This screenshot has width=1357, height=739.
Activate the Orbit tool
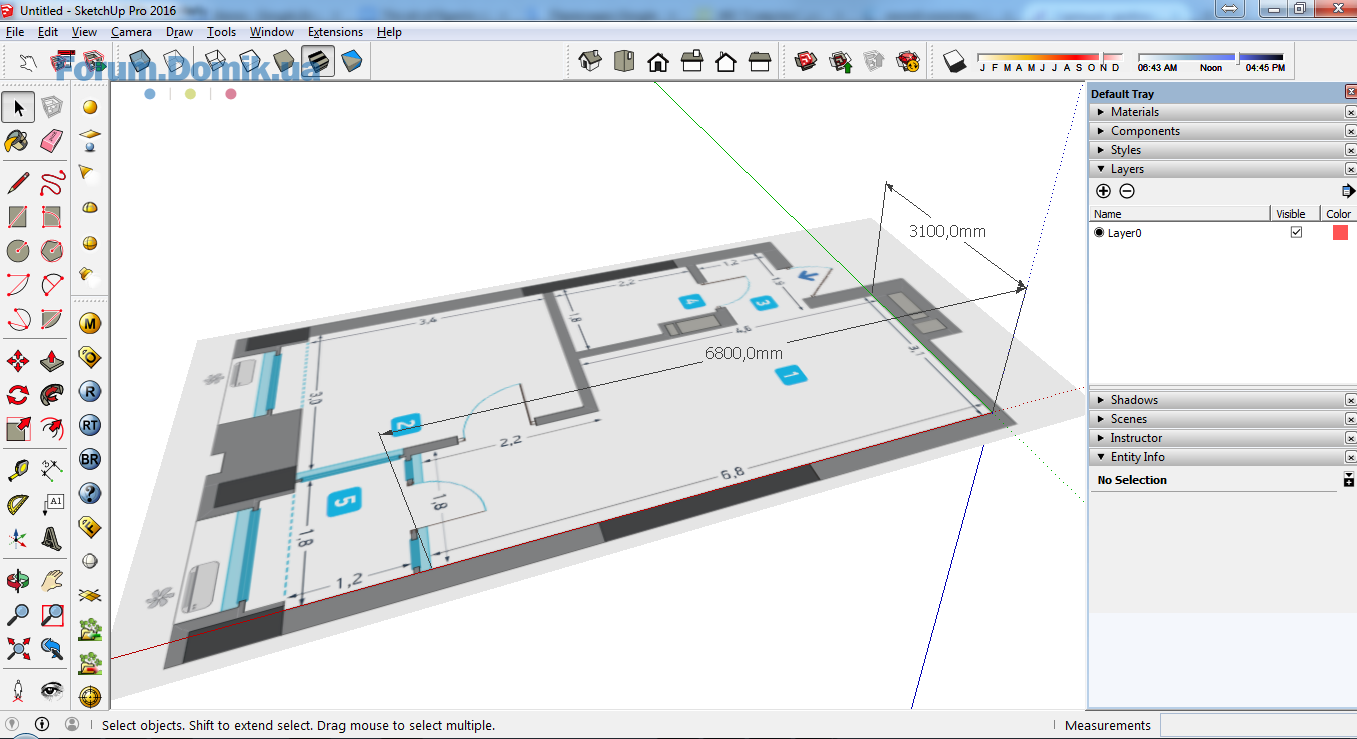[x=18, y=580]
